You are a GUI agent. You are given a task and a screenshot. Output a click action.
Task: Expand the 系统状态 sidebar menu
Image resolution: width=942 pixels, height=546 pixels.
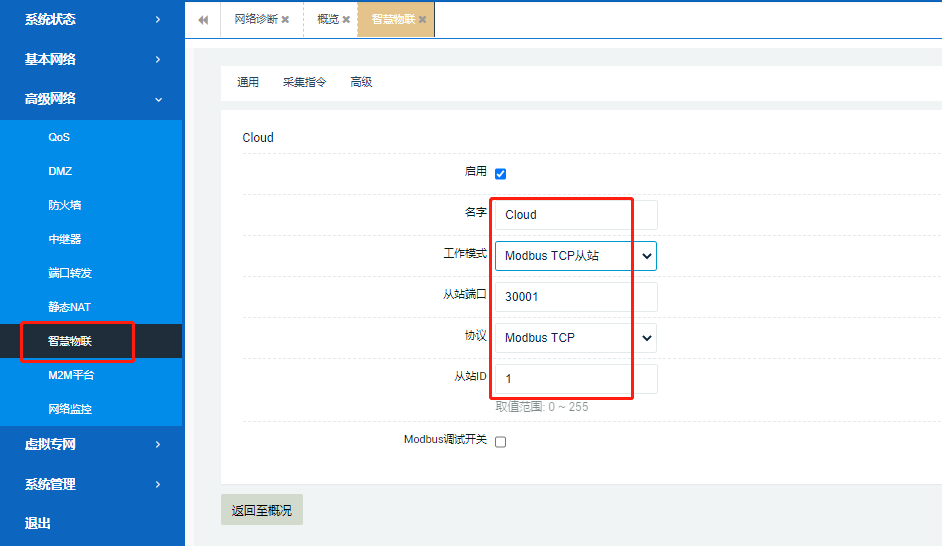pyautogui.click(x=91, y=19)
